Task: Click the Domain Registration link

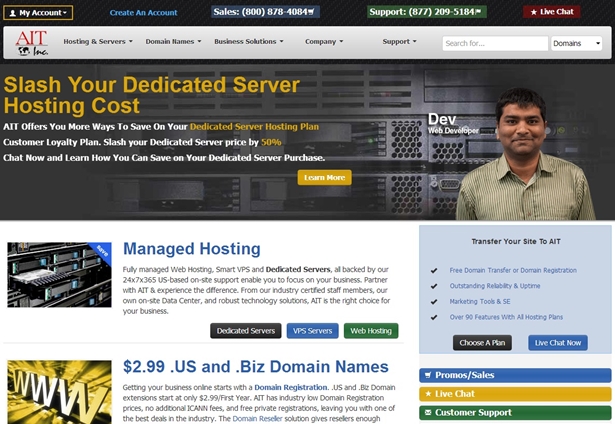Action: point(291,388)
